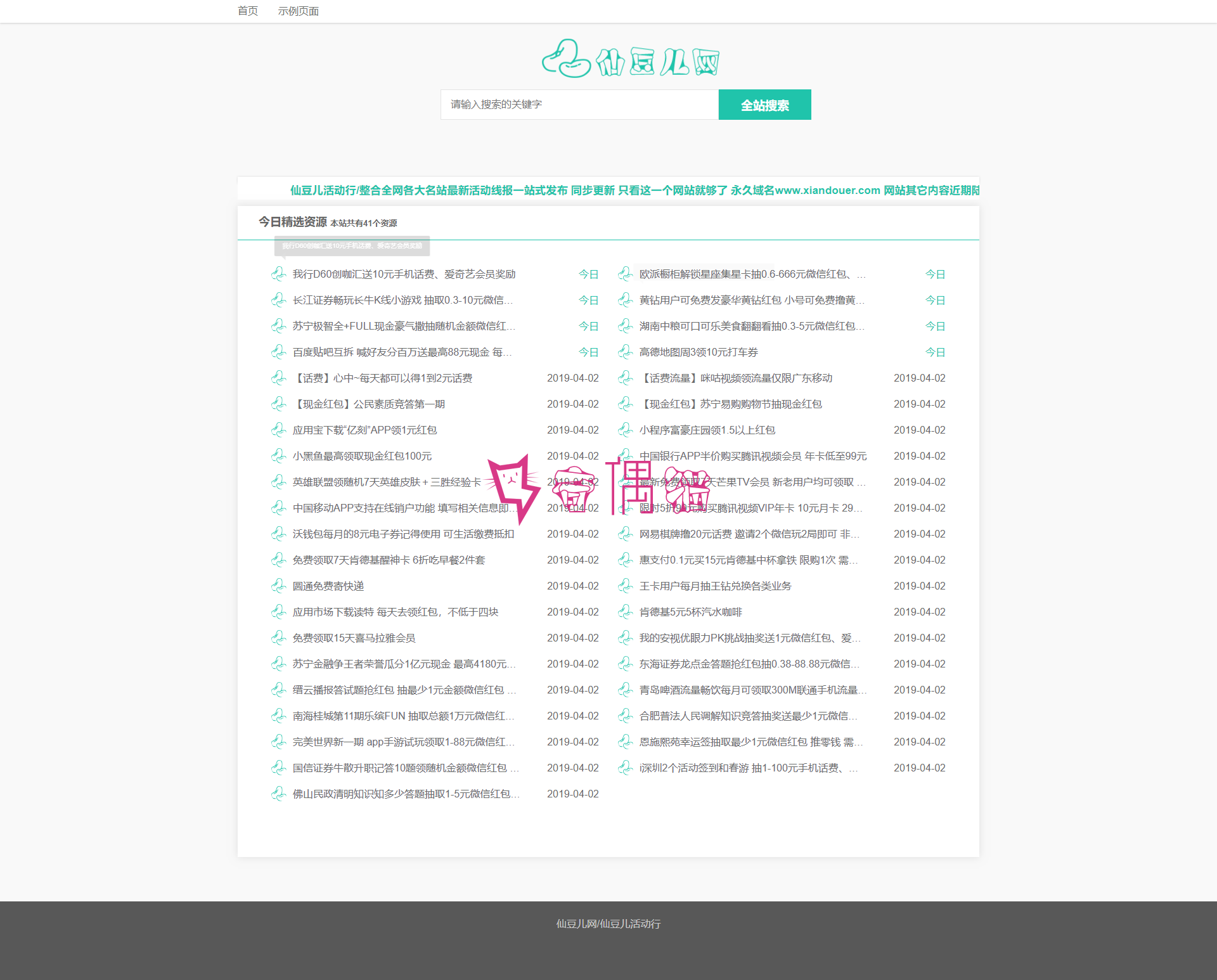Open 应用市场下载读特 link
This screenshot has width=1217, height=980.
pyautogui.click(x=396, y=612)
